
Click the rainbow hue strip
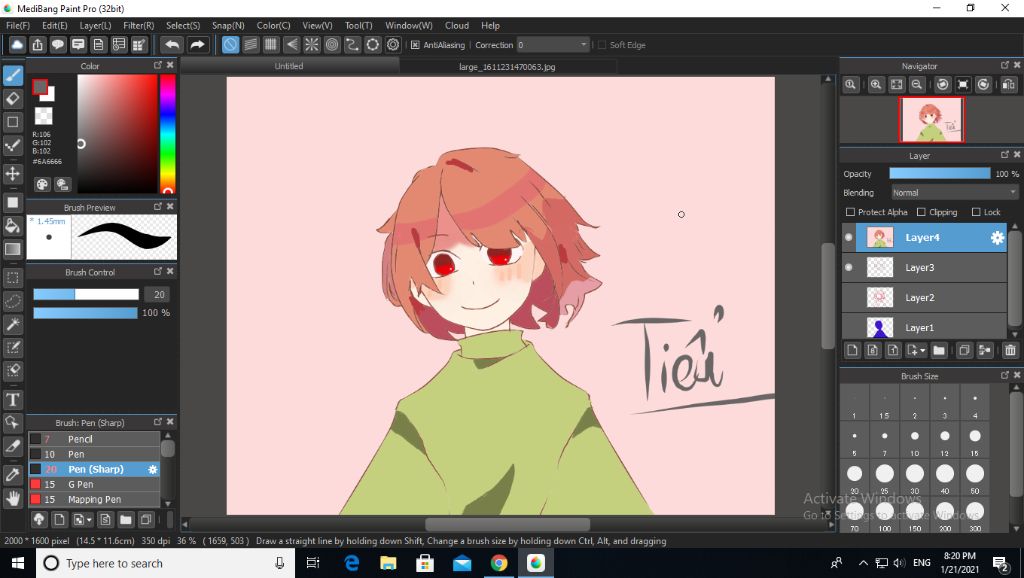point(167,134)
